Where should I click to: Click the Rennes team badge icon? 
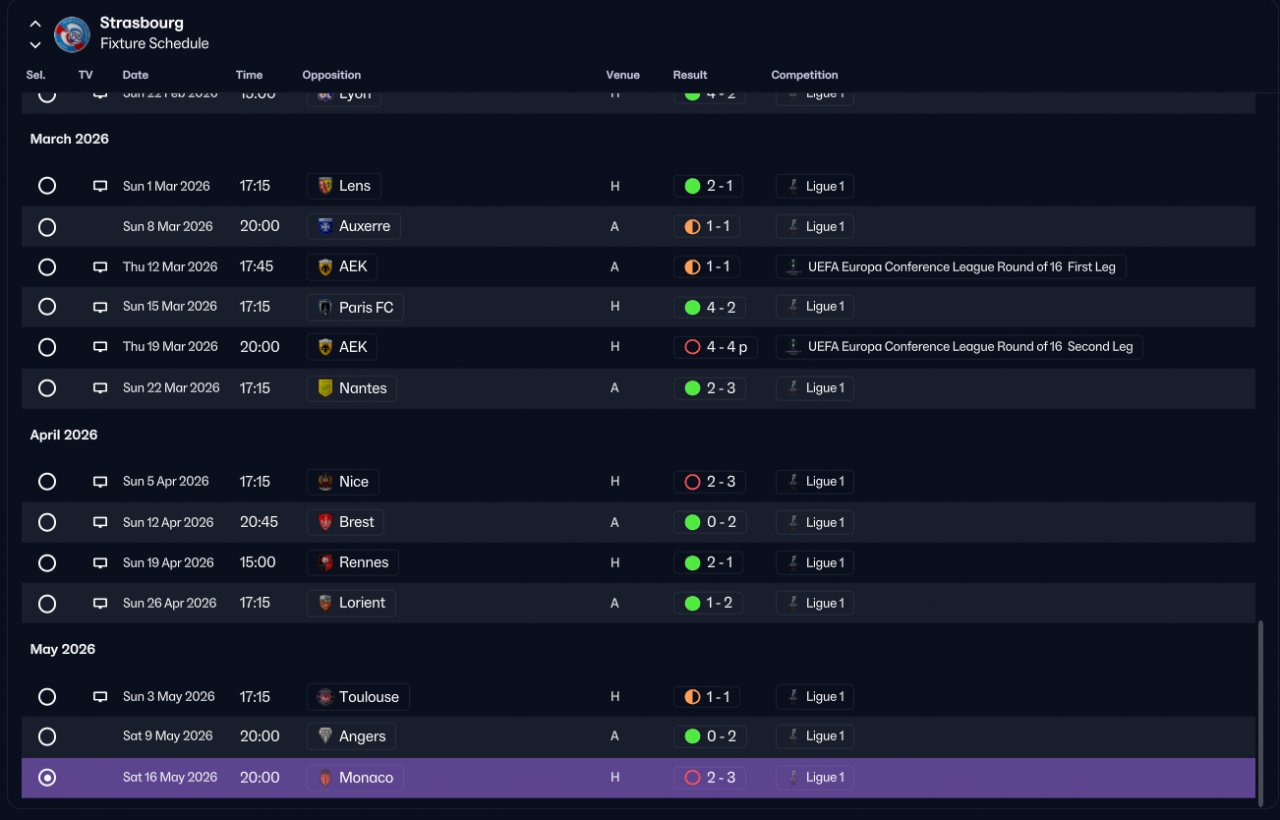pyautogui.click(x=325, y=563)
